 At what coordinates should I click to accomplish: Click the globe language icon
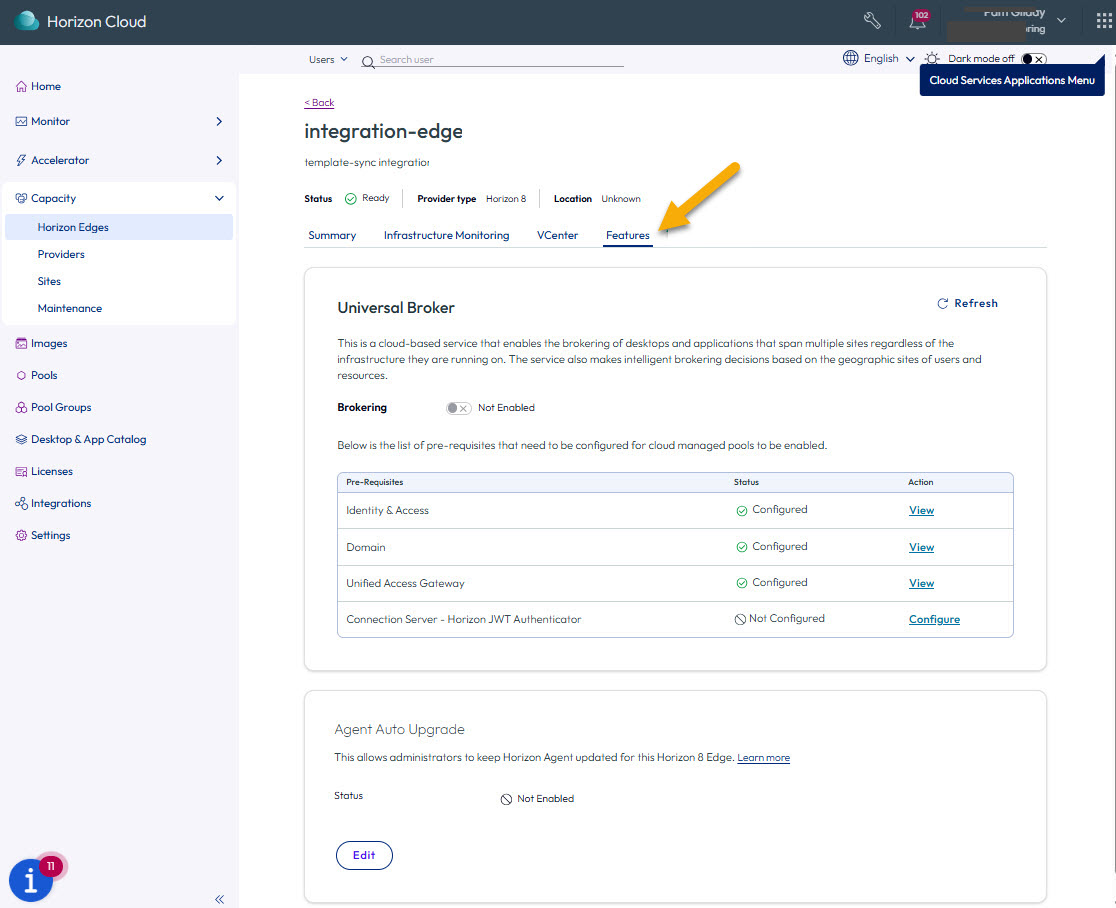851,58
